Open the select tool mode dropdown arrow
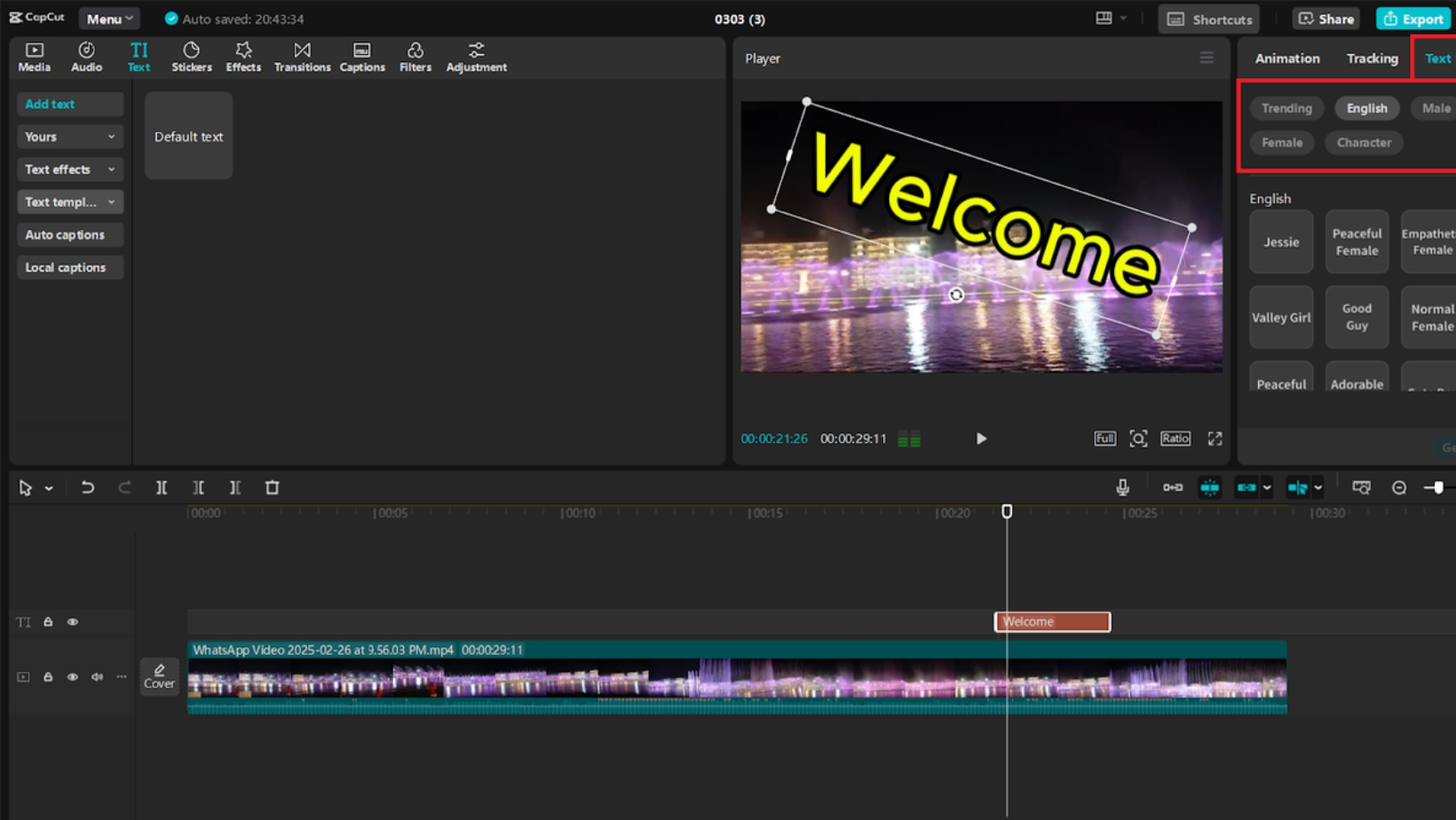 click(x=49, y=488)
